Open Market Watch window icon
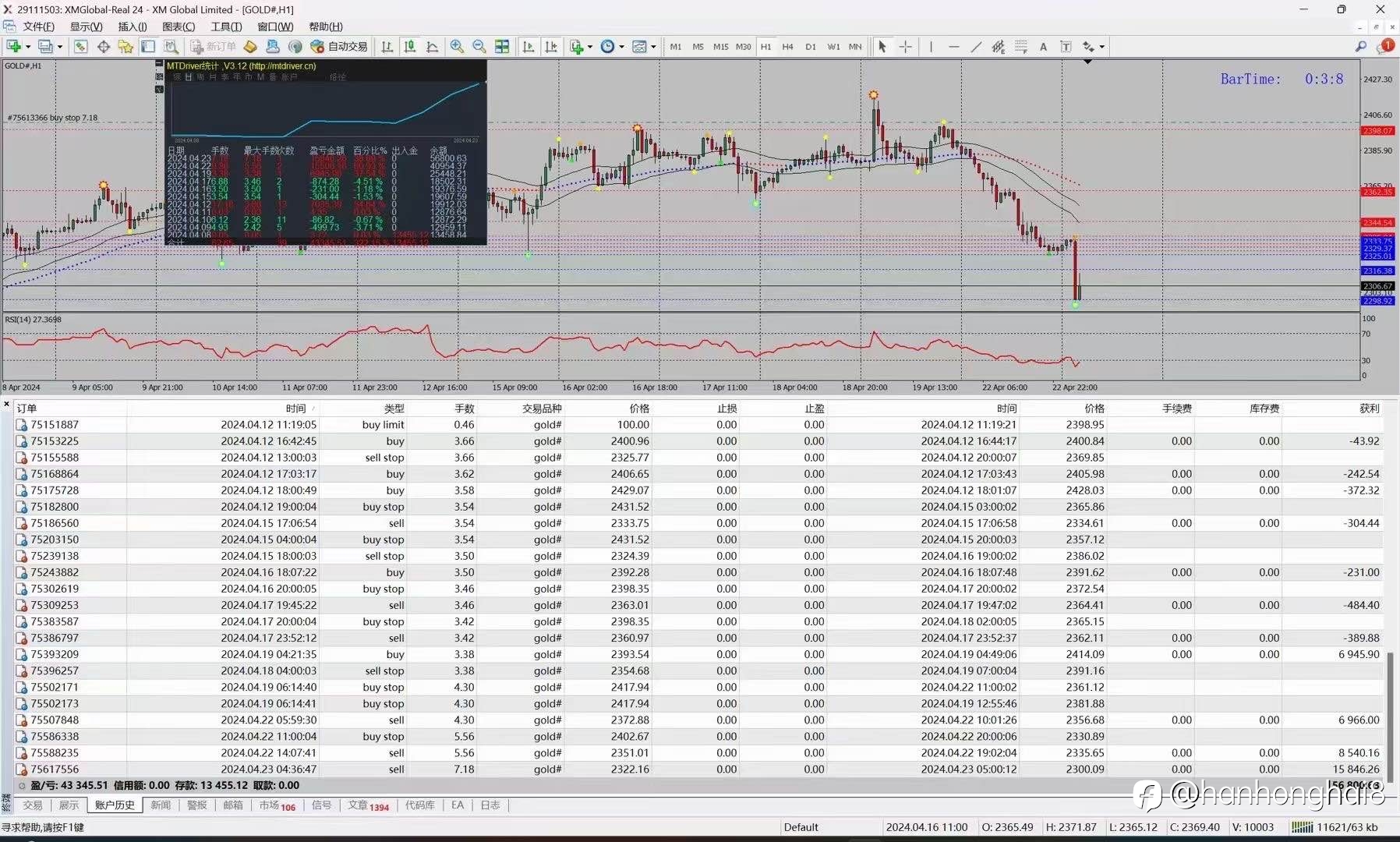Screen dimensions: 1400x842 [80, 47]
